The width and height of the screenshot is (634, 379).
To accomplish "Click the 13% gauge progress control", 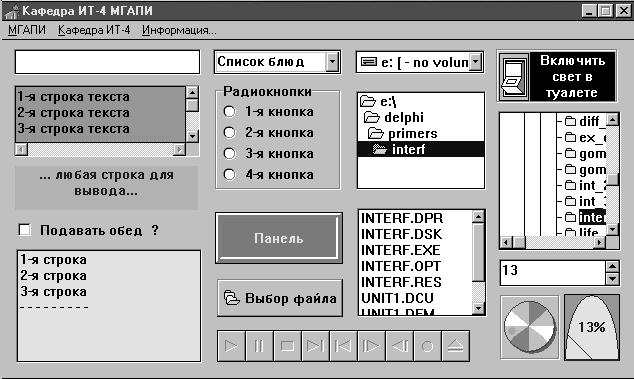I will coord(592,327).
